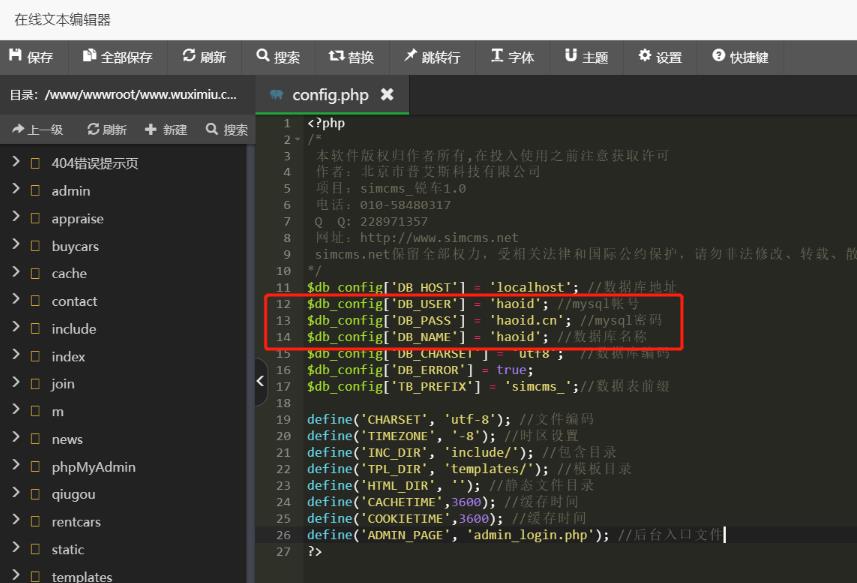Expand the templates folder chevron

[x=16, y=576]
